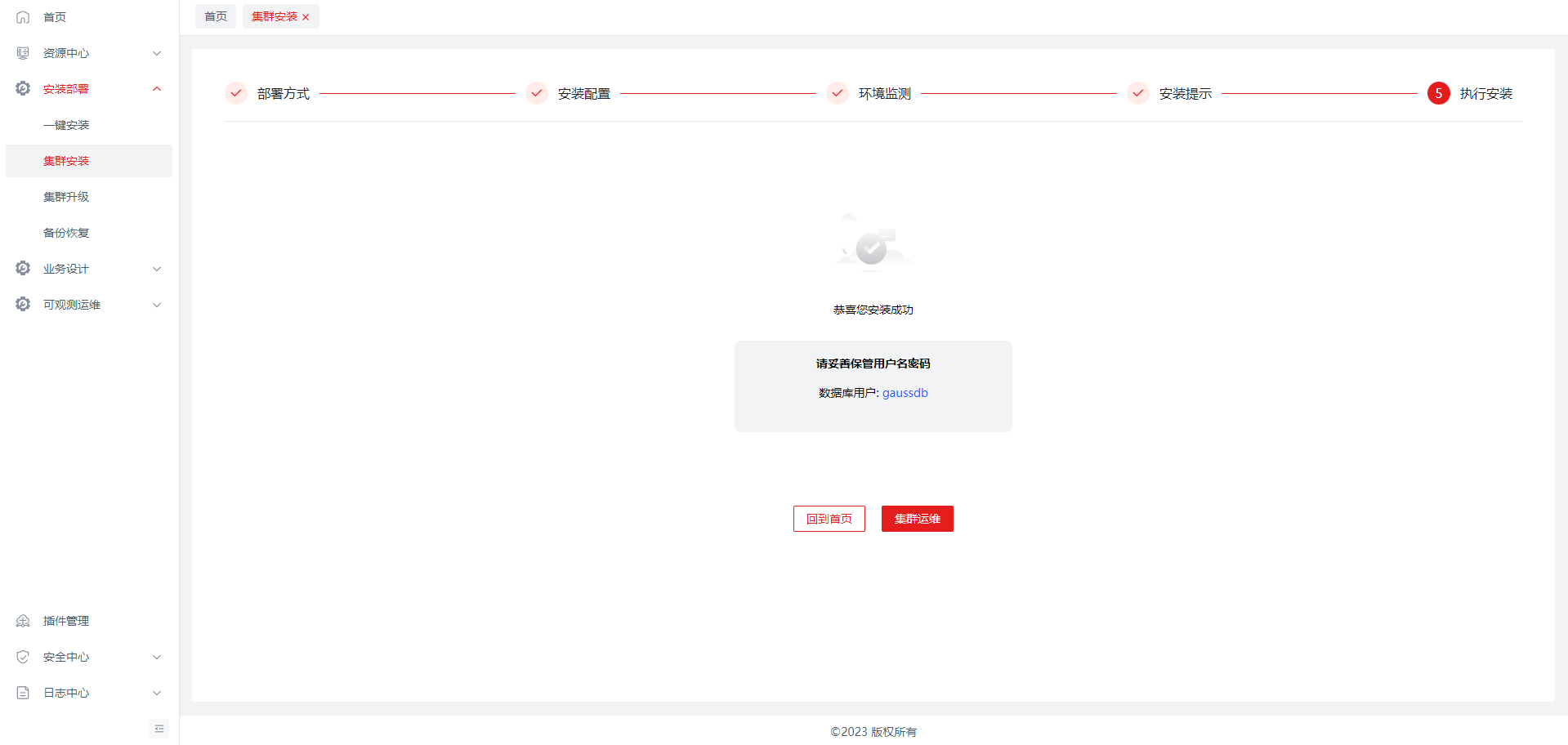Screen dimensions: 1568x745
Task: Click the 回到首页 button
Action: point(829,519)
